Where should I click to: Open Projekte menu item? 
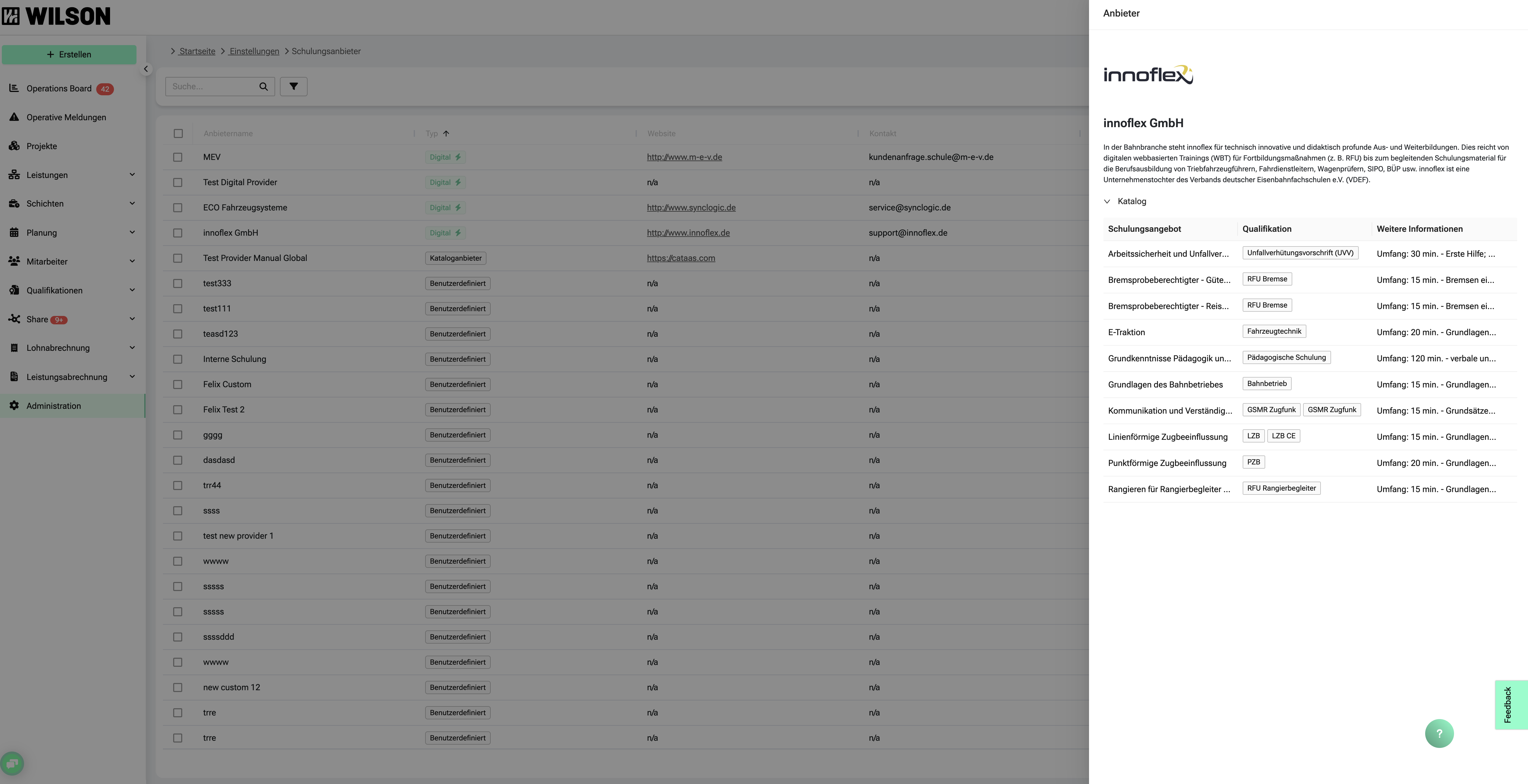point(72,146)
